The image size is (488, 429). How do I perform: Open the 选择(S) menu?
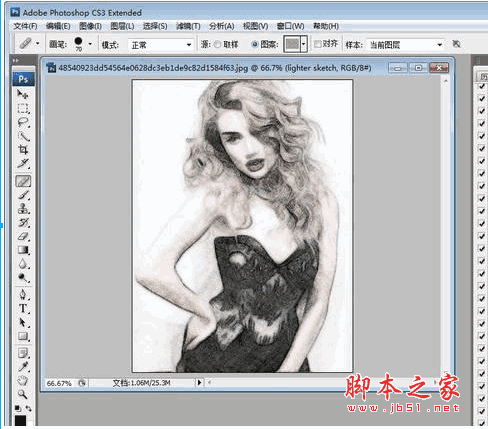[x=155, y=26]
